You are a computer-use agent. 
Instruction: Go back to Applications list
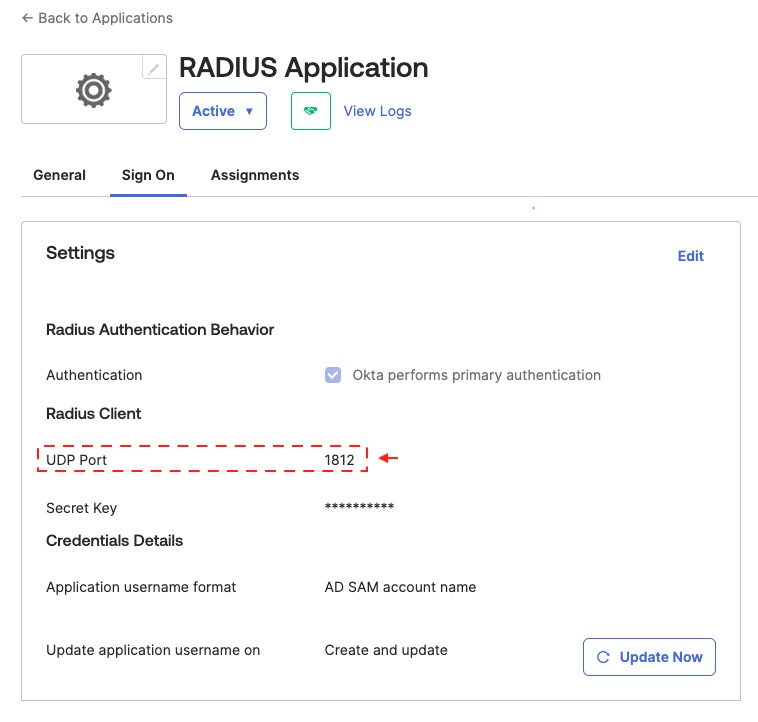(x=97, y=18)
